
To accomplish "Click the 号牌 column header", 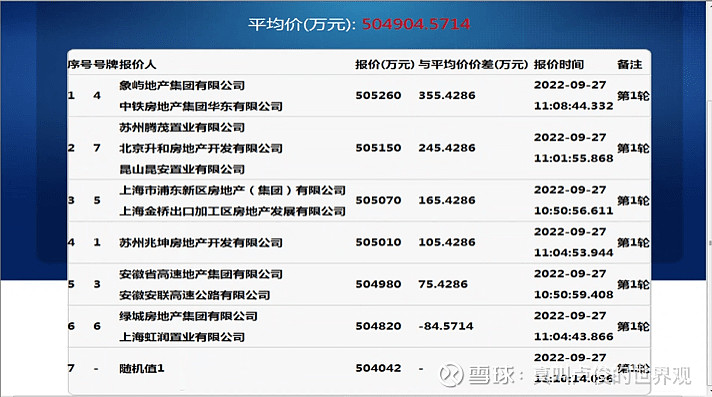I will click(105, 65).
